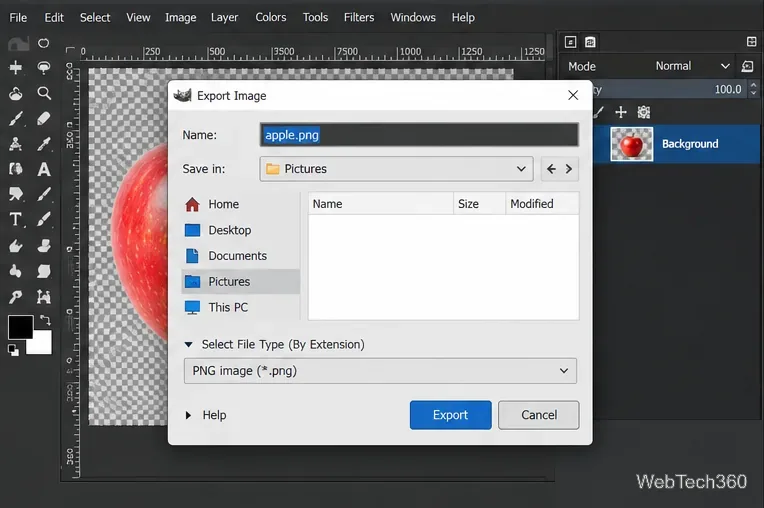Open the Layer menu
The image size is (764, 508).
pos(225,18)
